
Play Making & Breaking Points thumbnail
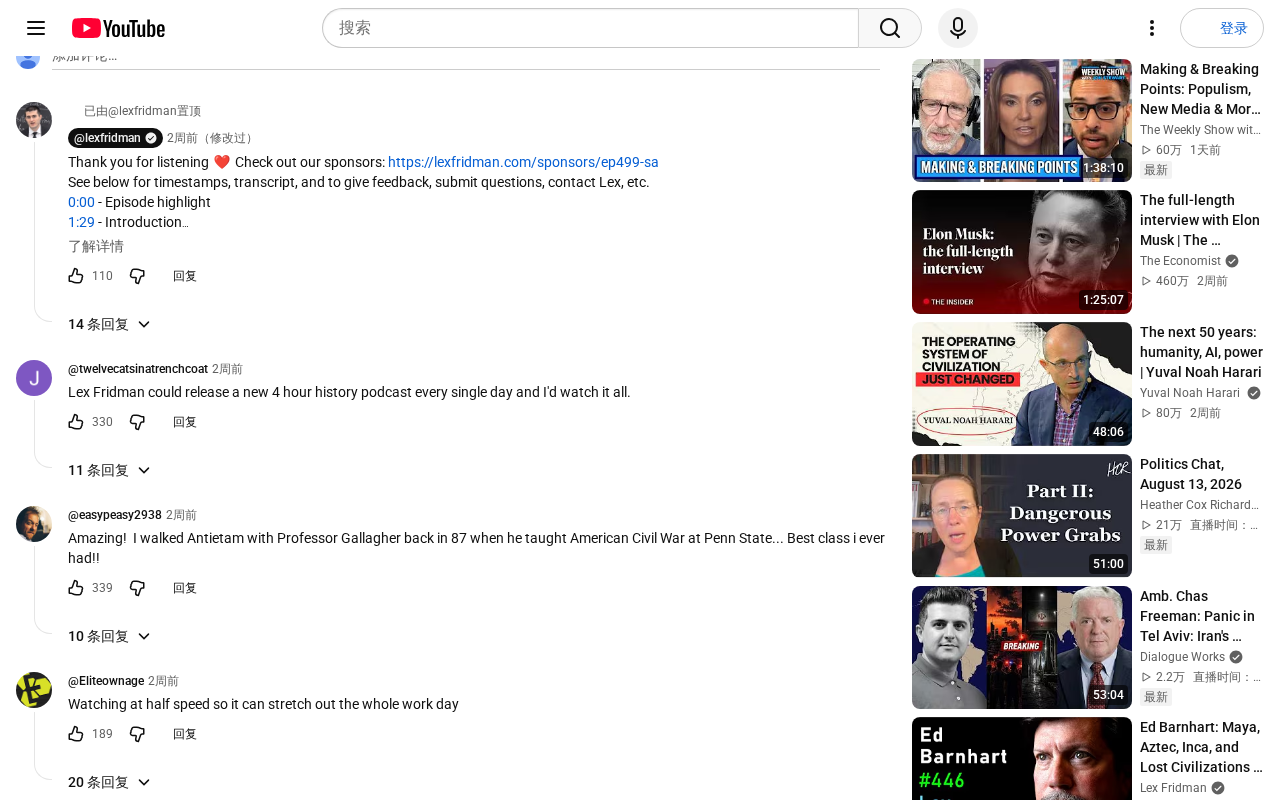tap(1022, 120)
